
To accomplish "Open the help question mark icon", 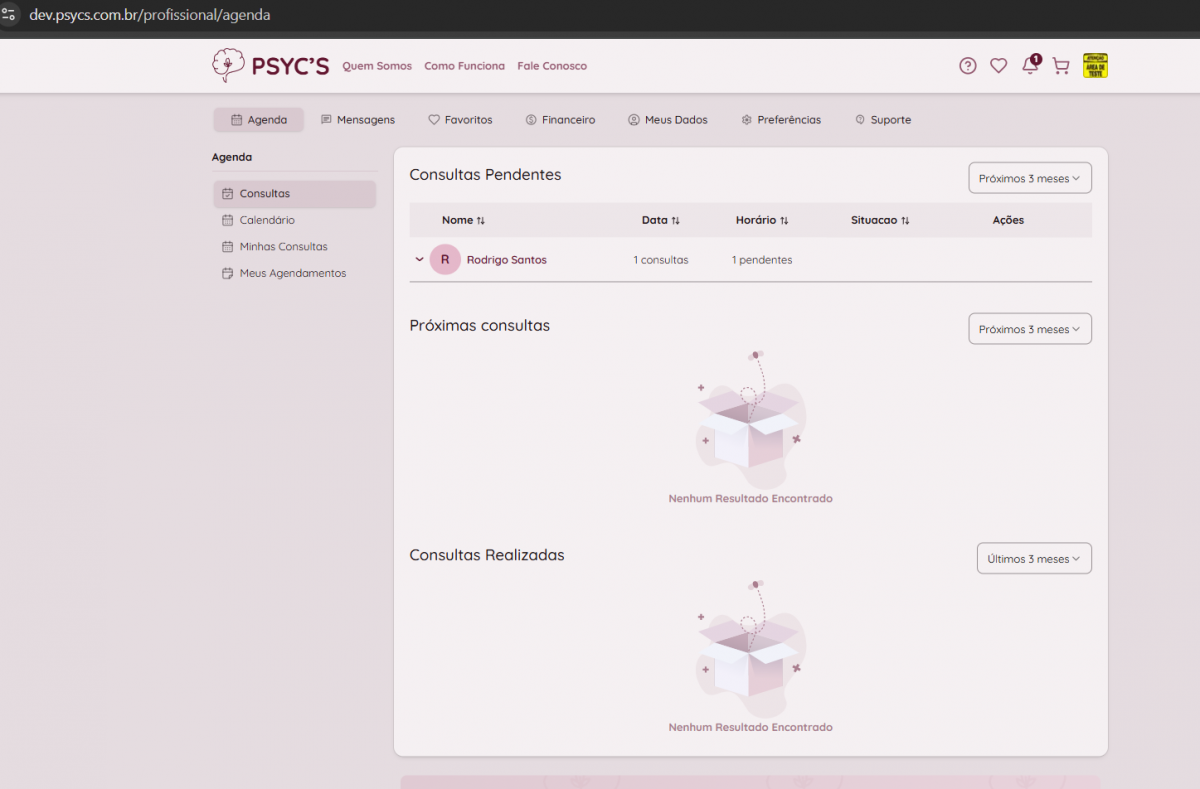I will point(967,66).
